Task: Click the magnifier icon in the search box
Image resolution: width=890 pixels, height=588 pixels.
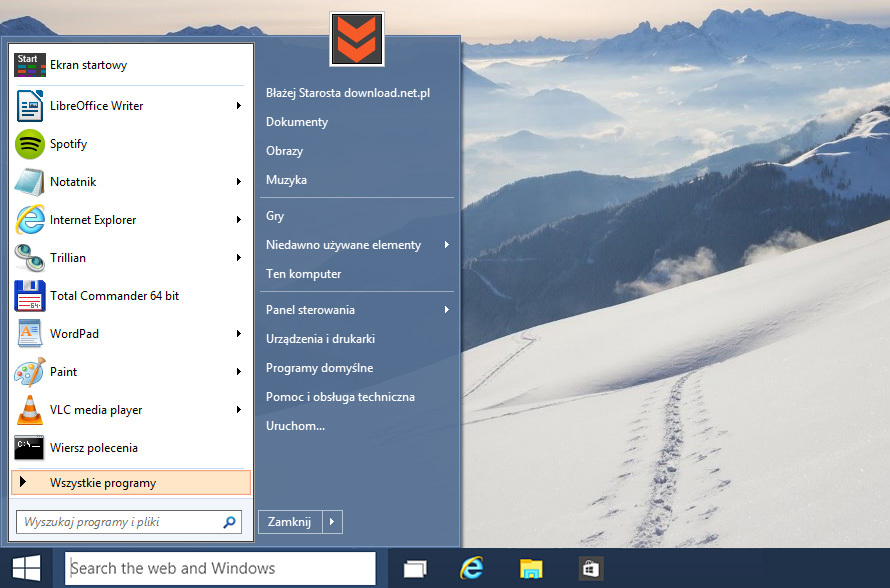Action: (229, 522)
